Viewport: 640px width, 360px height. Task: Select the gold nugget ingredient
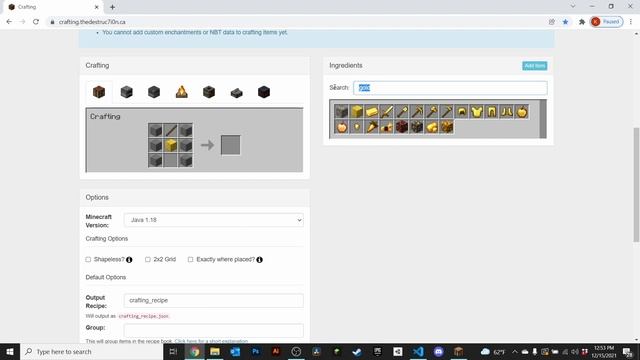(x=357, y=127)
